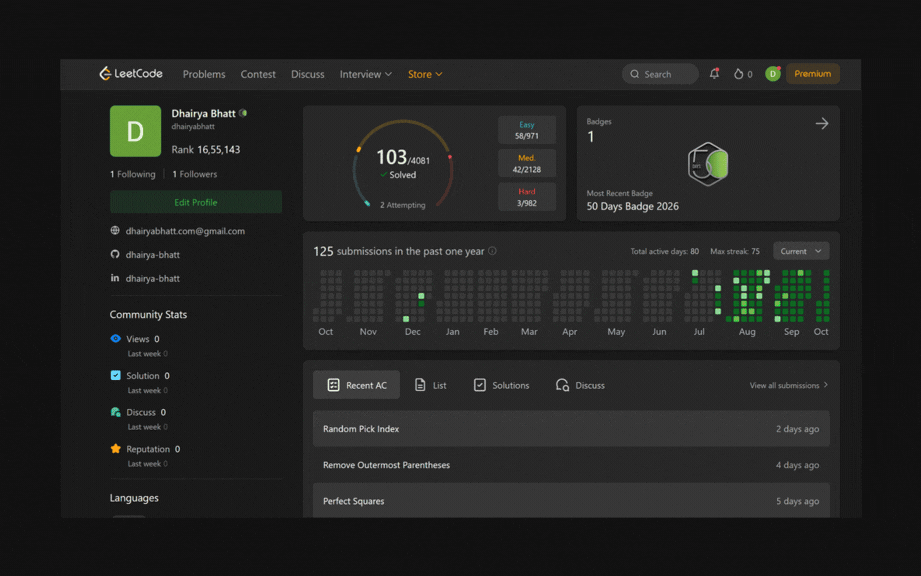Switch to the Solutions tab
921x576 pixels.
501,385
